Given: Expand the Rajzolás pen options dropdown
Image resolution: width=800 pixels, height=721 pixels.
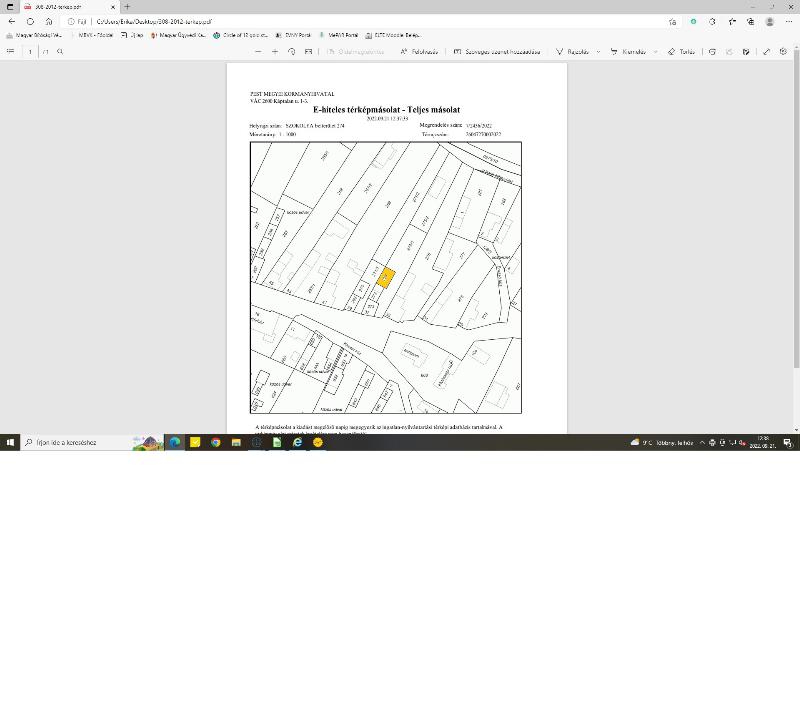Looking at the screenshot, I should [x=598, y=52].
